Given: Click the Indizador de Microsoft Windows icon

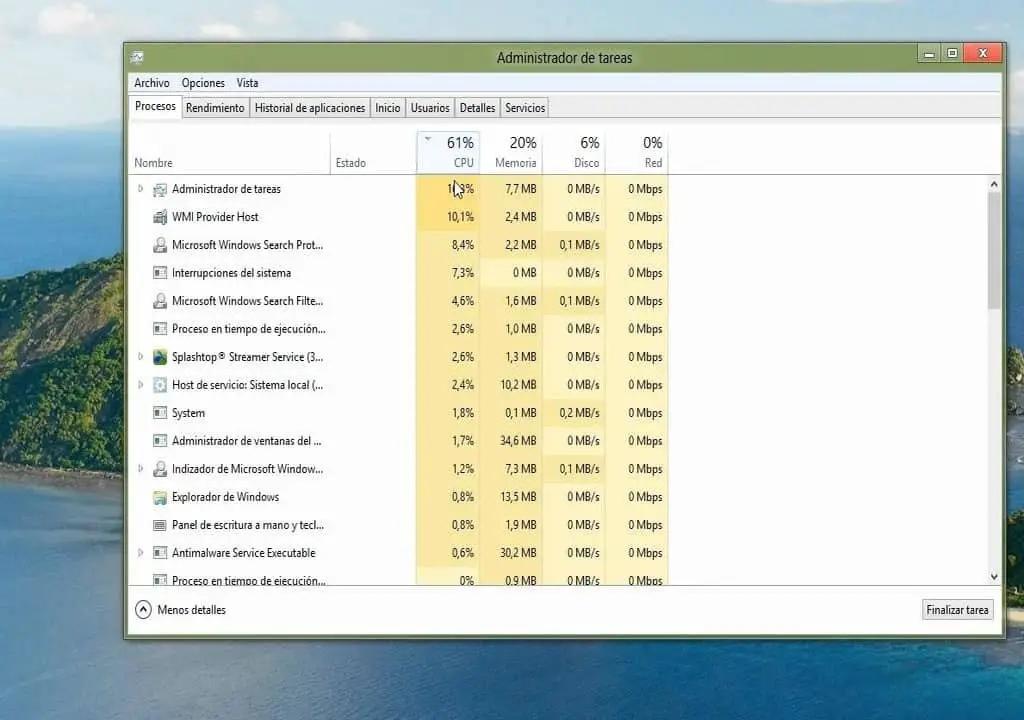Looking at the screenshot, I should coord(160,469).
